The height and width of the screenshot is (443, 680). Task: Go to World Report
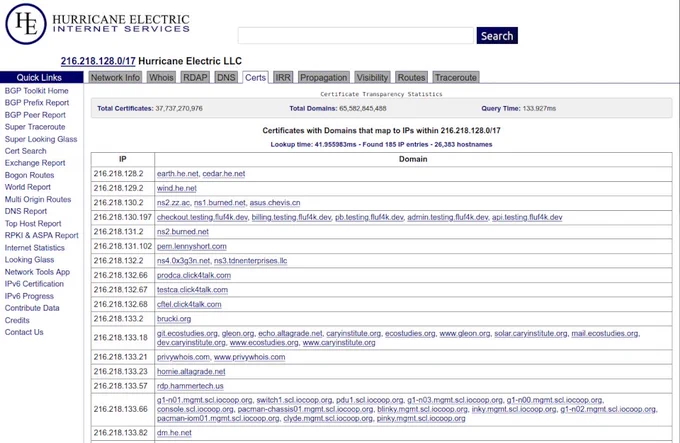coord(28,187)
